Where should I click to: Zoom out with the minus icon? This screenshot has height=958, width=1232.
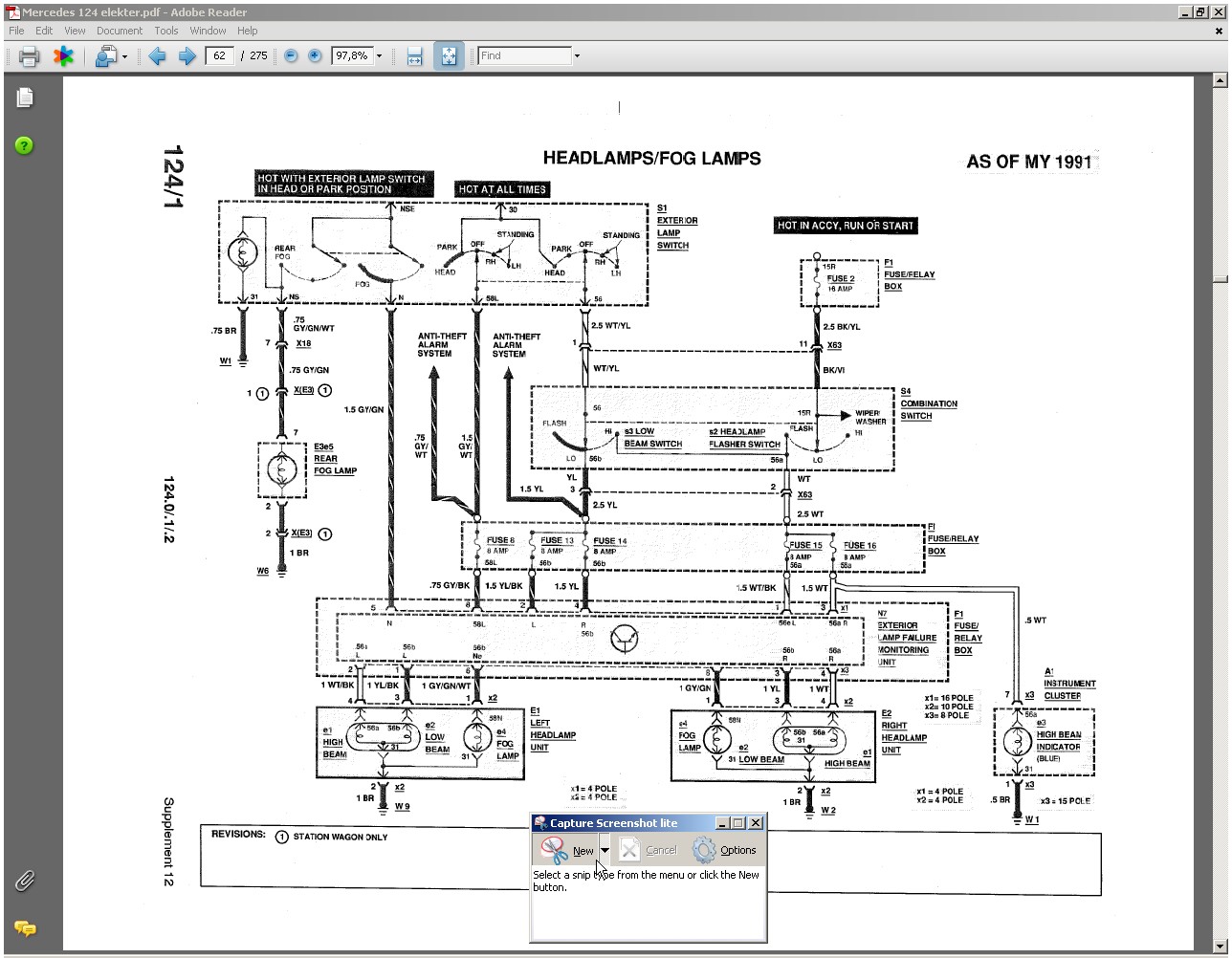291,56
